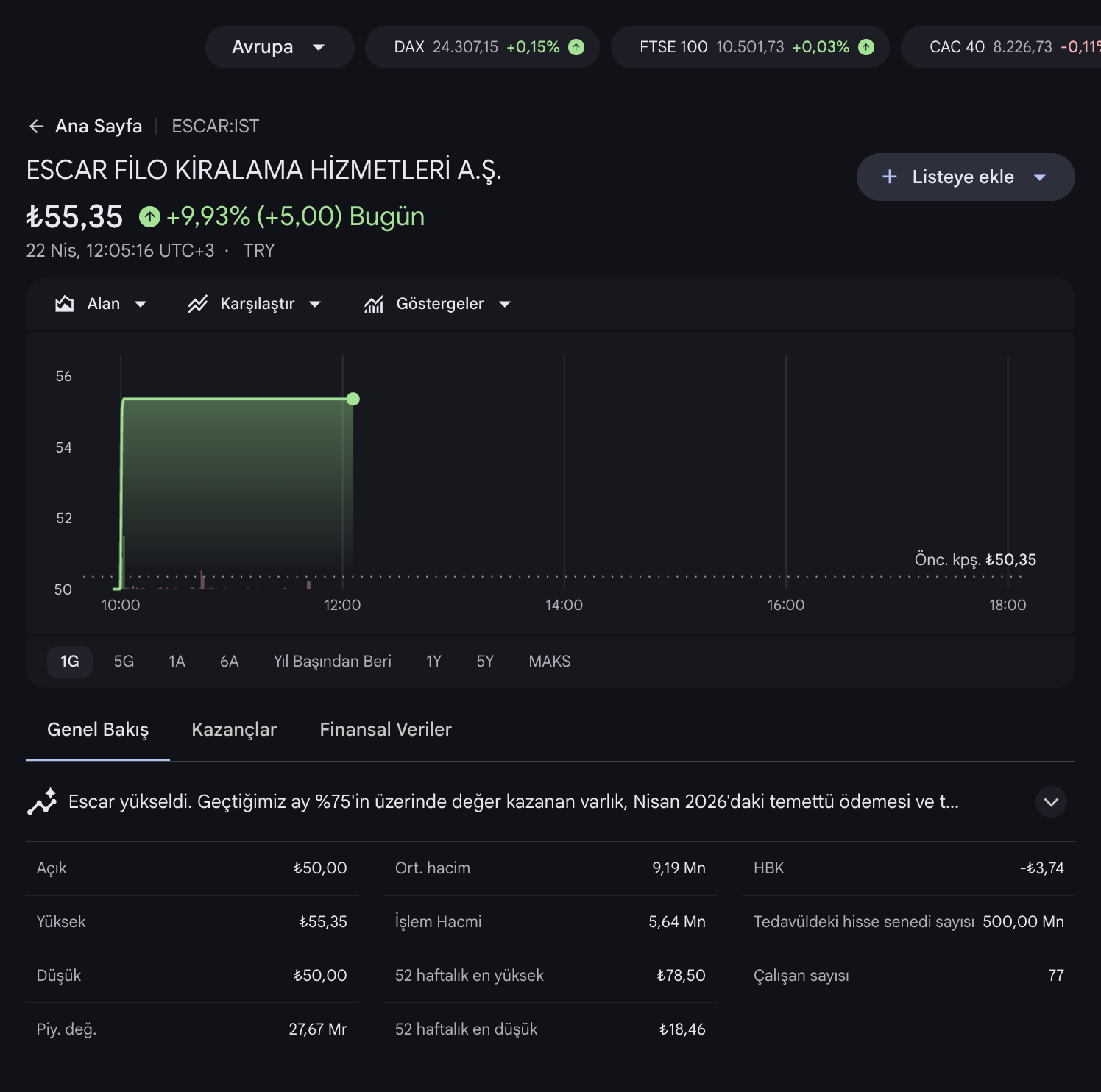Screen dimensions: 1101x1092
Task: Click the Alan chart type icon
Action: point(65,304)
